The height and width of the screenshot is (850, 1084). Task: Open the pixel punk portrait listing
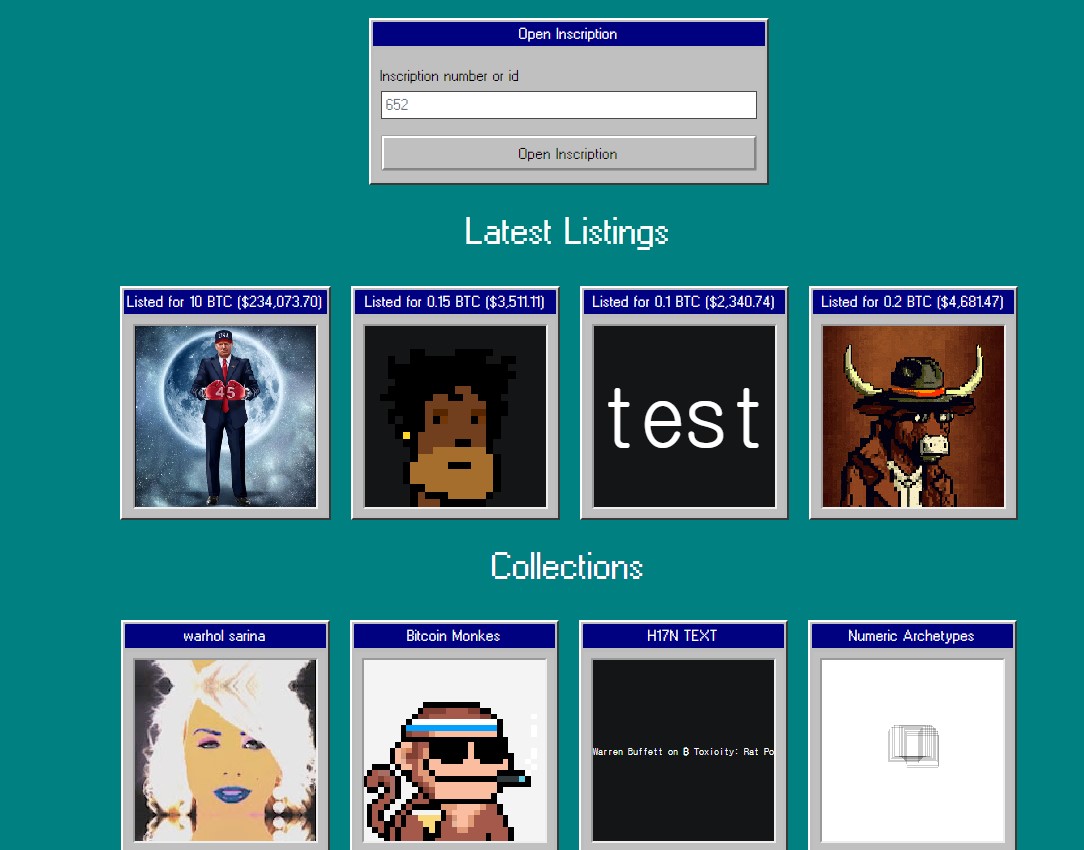(x=455, y=416)
